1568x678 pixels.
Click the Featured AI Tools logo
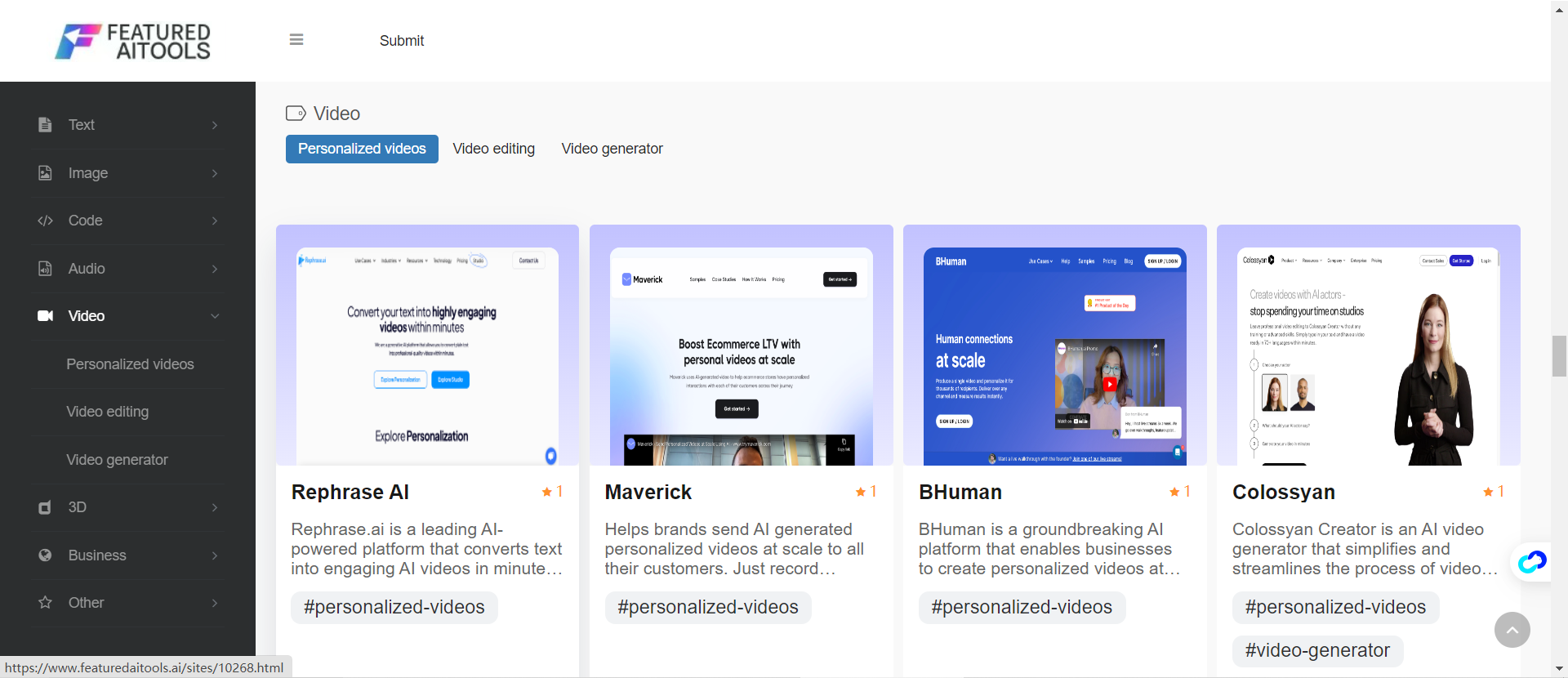tap(132, 41)
